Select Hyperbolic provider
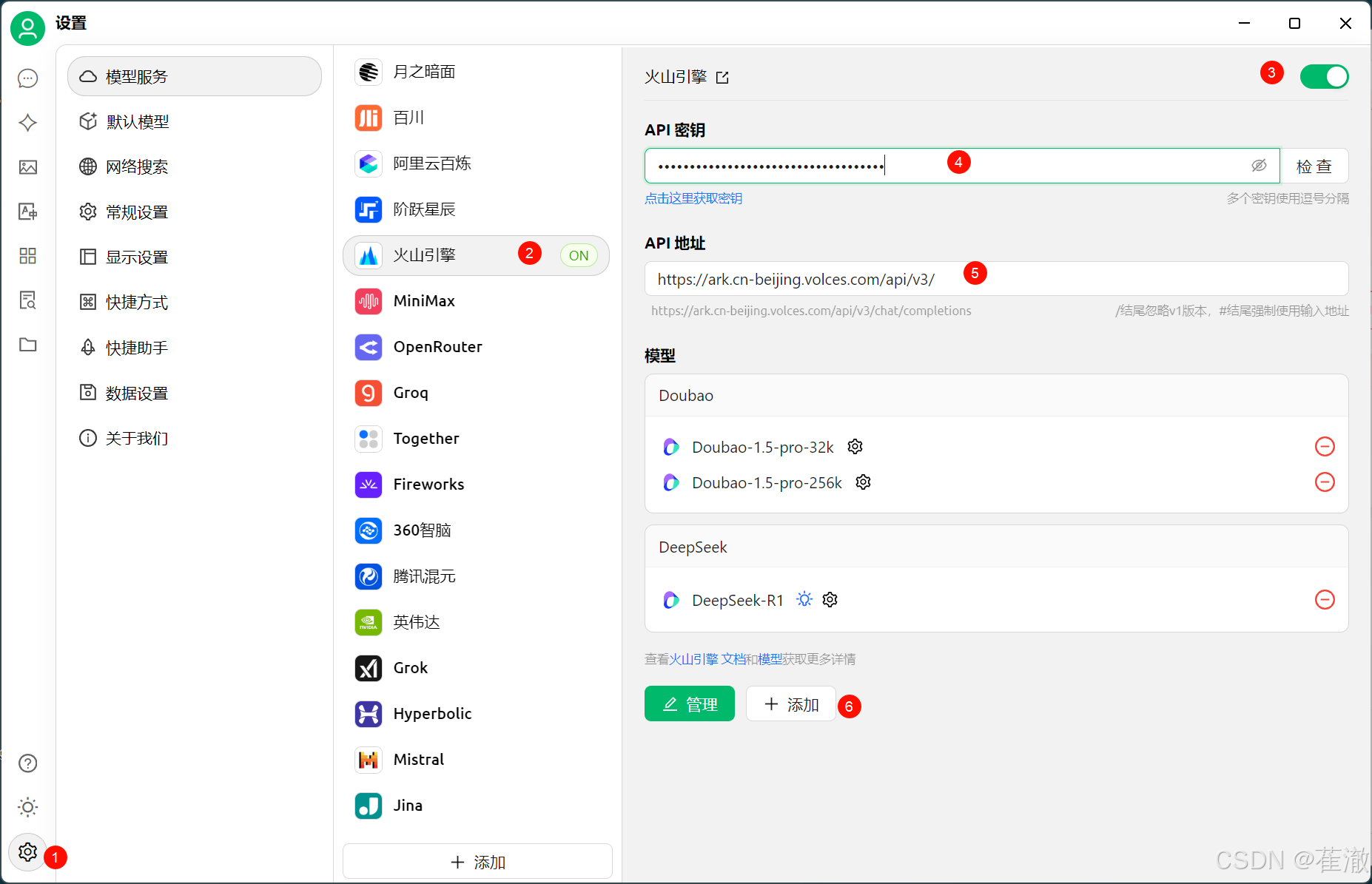 477,714
